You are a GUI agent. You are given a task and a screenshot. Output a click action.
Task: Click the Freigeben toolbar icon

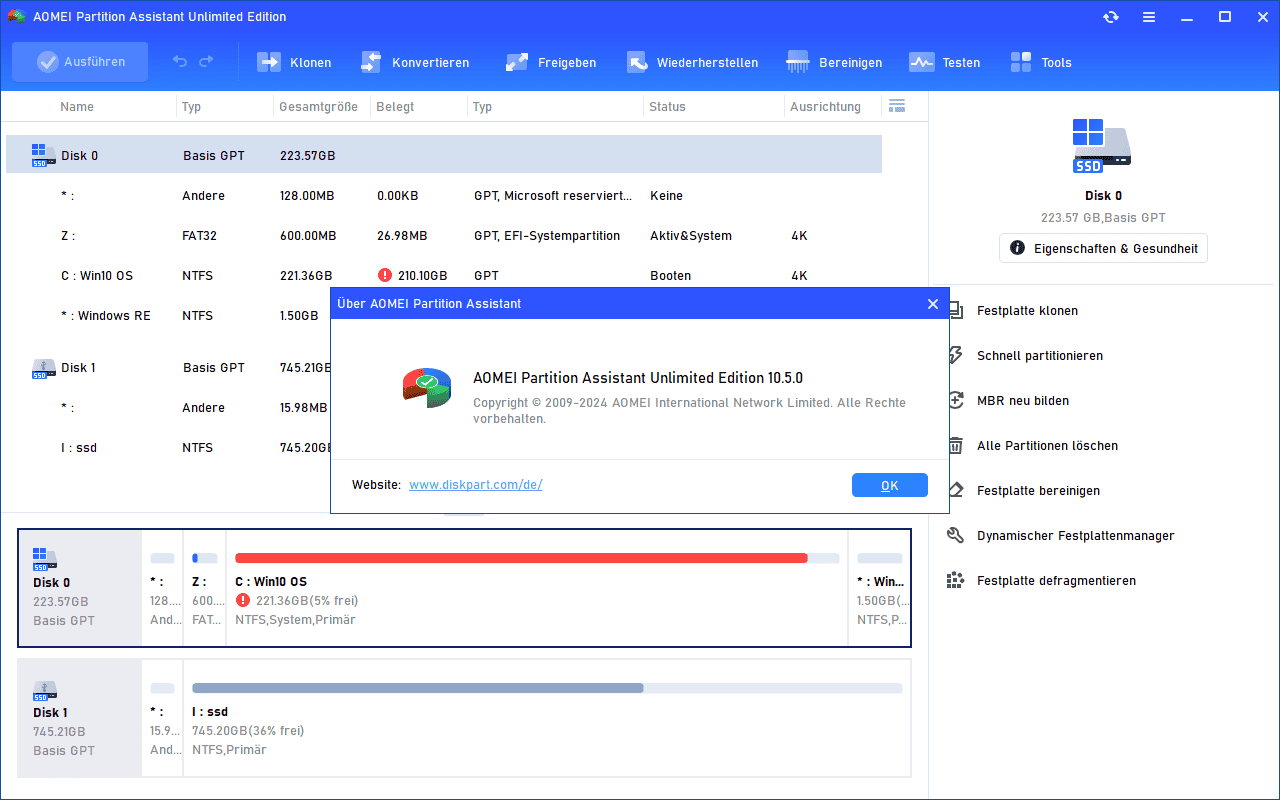517,62
